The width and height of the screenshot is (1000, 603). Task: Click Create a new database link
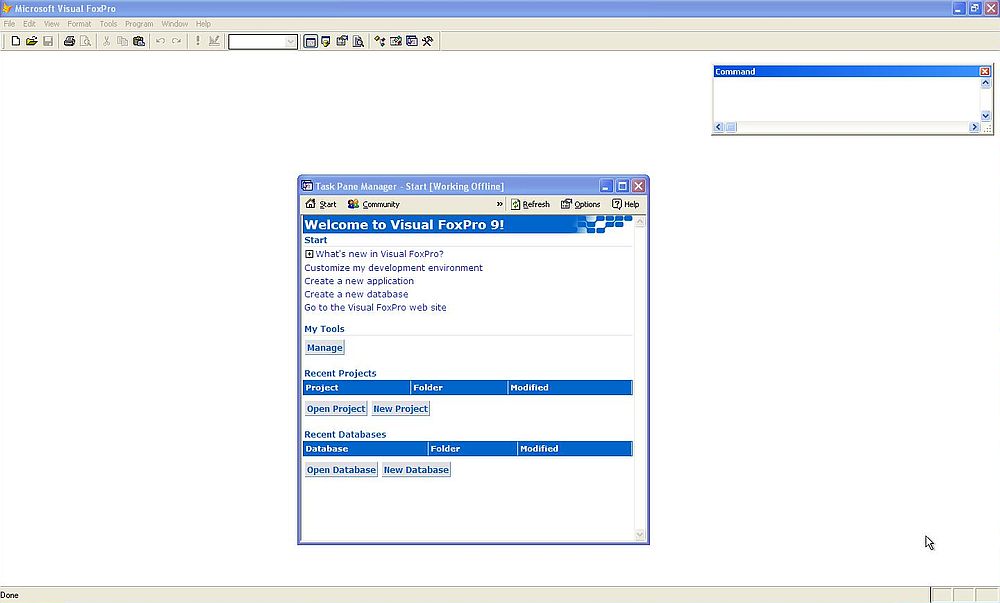pyautogui.click(x=357, y=294)
